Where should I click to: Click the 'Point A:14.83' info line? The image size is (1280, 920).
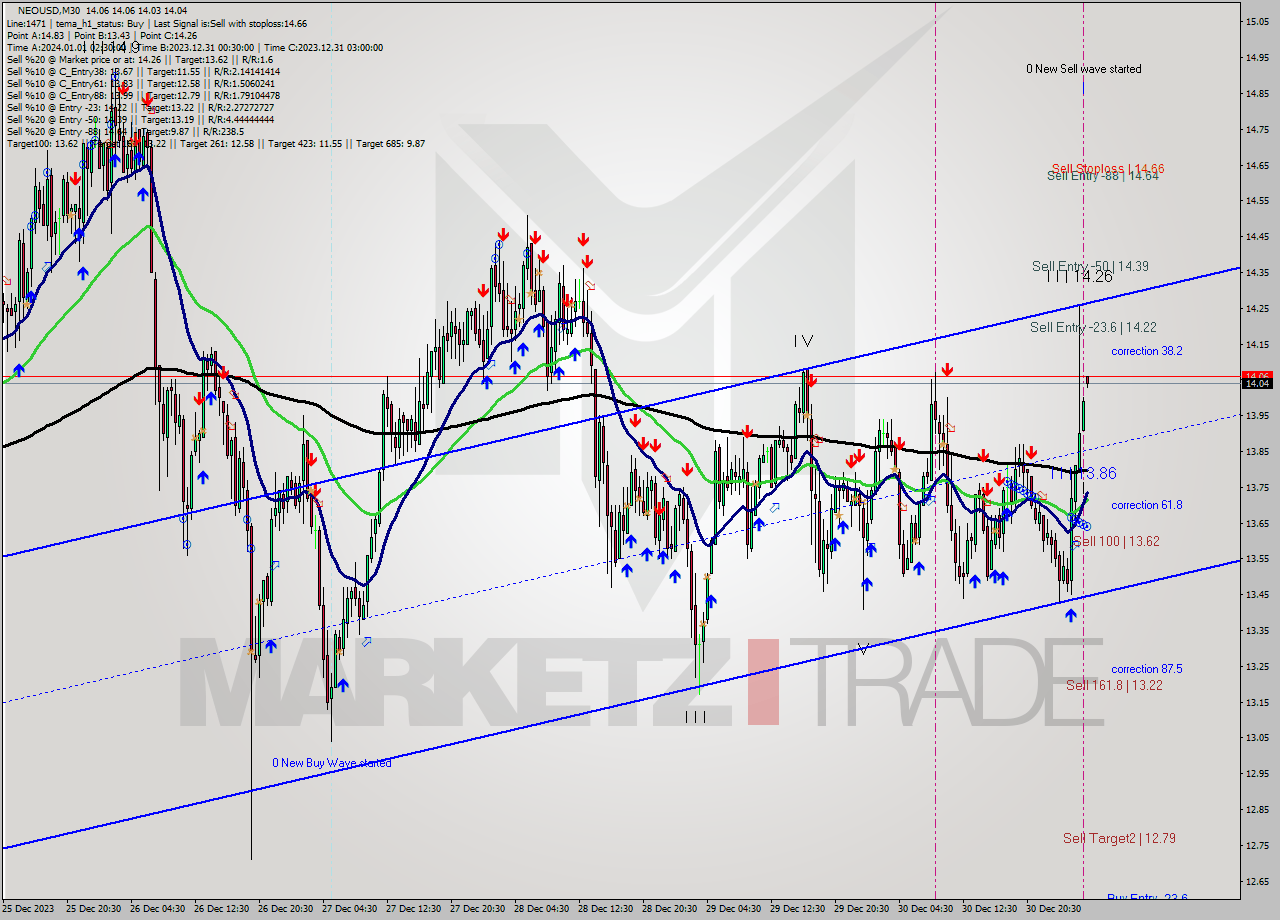36,35
